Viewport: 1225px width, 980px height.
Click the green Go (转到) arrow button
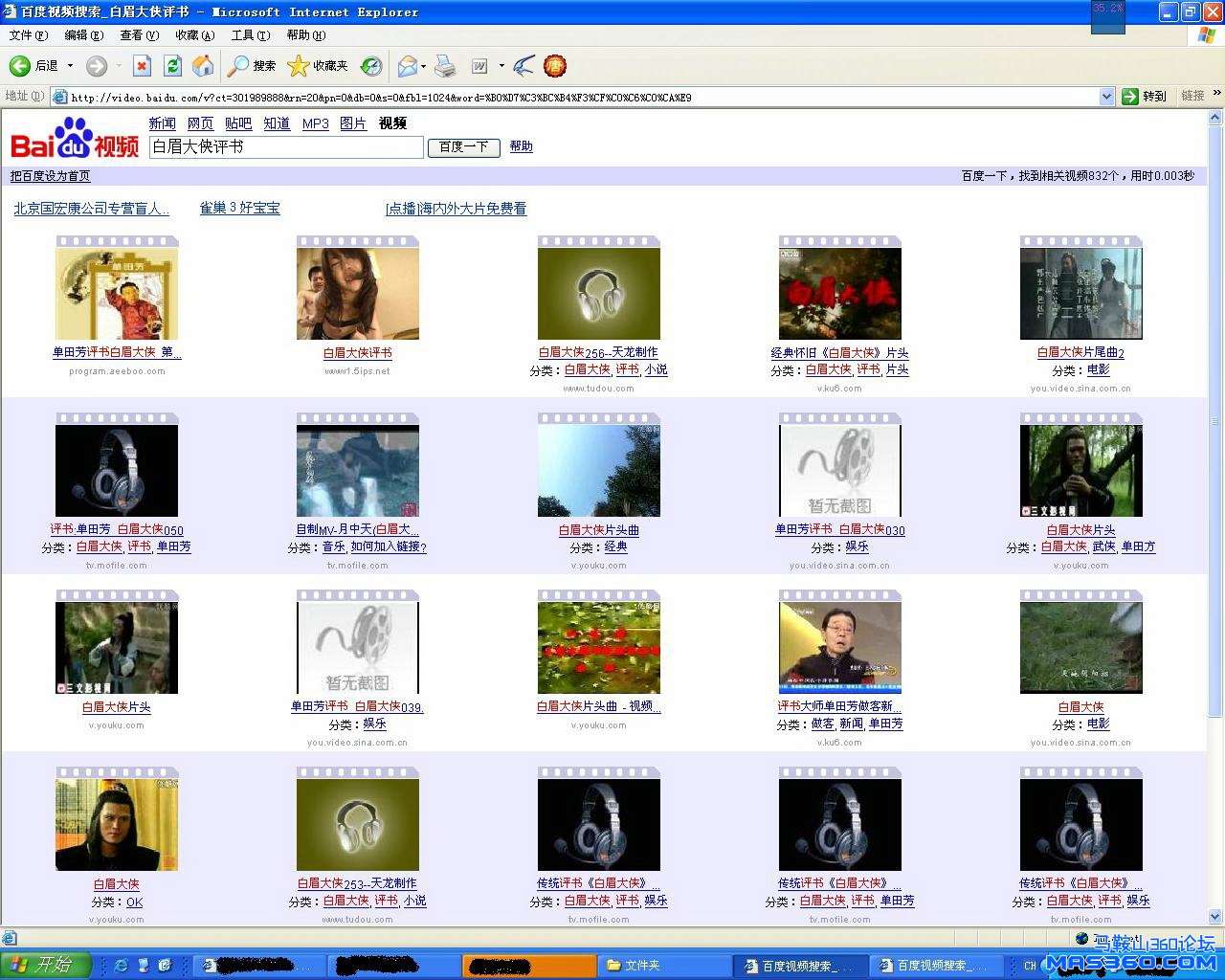1144,97
